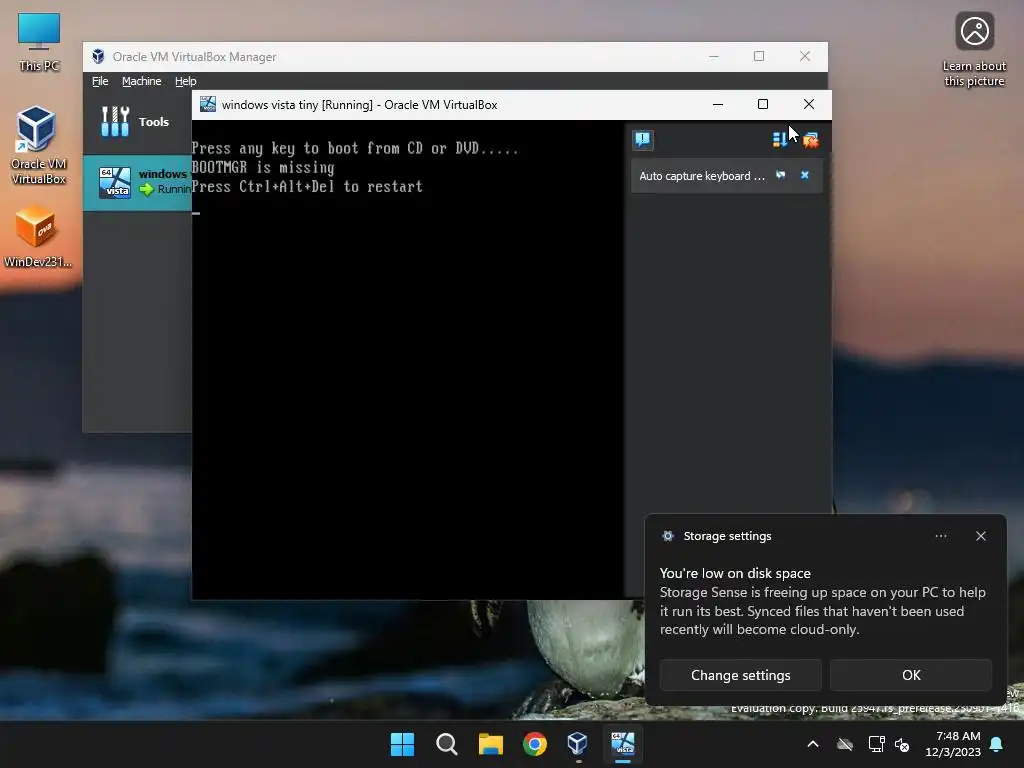
Task: Click the Auto capture keyboard notification text
Action: coord(701,176)
